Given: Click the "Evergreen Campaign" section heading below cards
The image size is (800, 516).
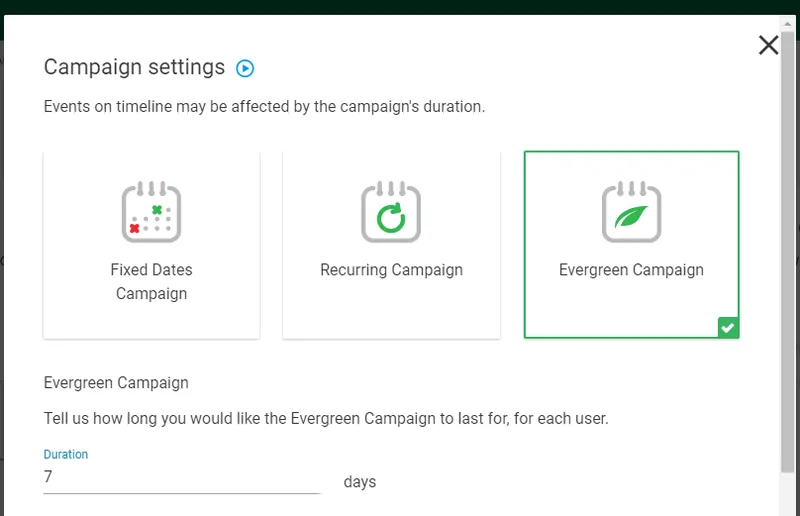Looking at the screenshot, I should pyautogui.click(x=116, y=383).
